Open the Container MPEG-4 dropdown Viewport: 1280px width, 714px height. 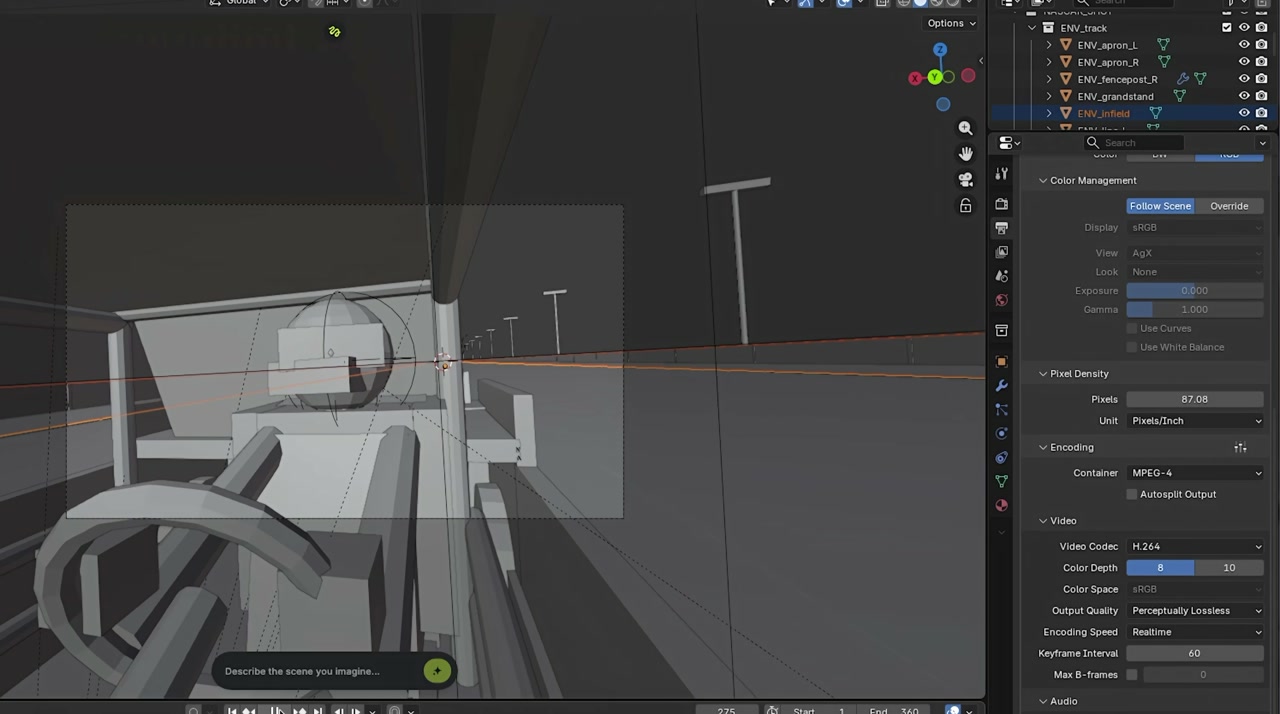coord(1195,473)
